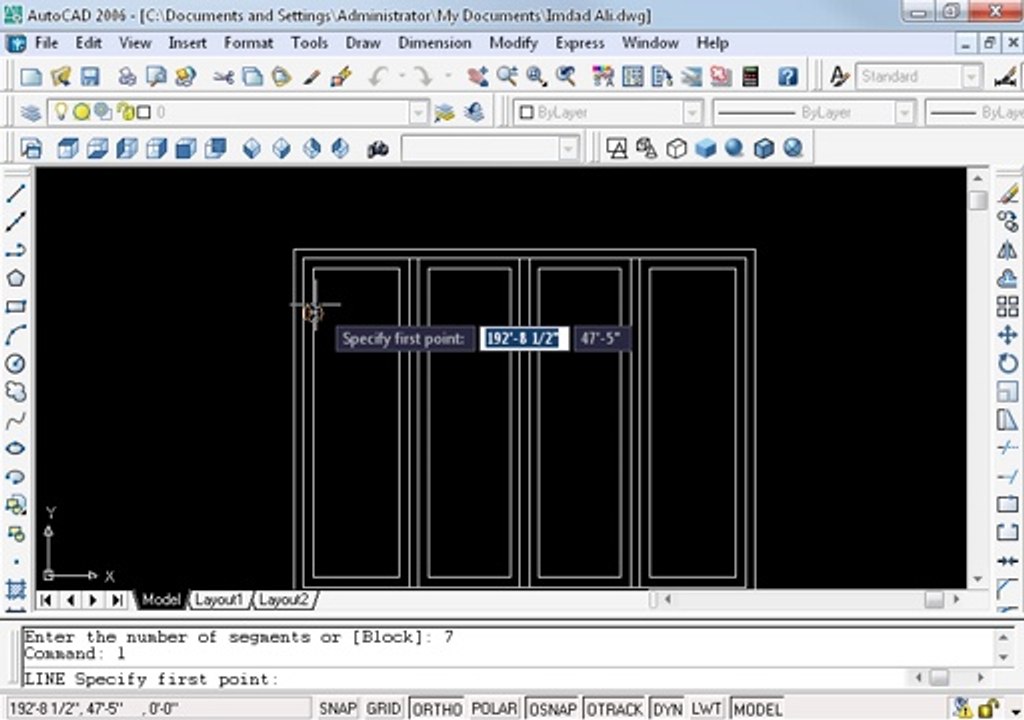1024x720 pixels.
Task: Click the New drawing icon
Action: pyautogui.click(x=31, y=76)
